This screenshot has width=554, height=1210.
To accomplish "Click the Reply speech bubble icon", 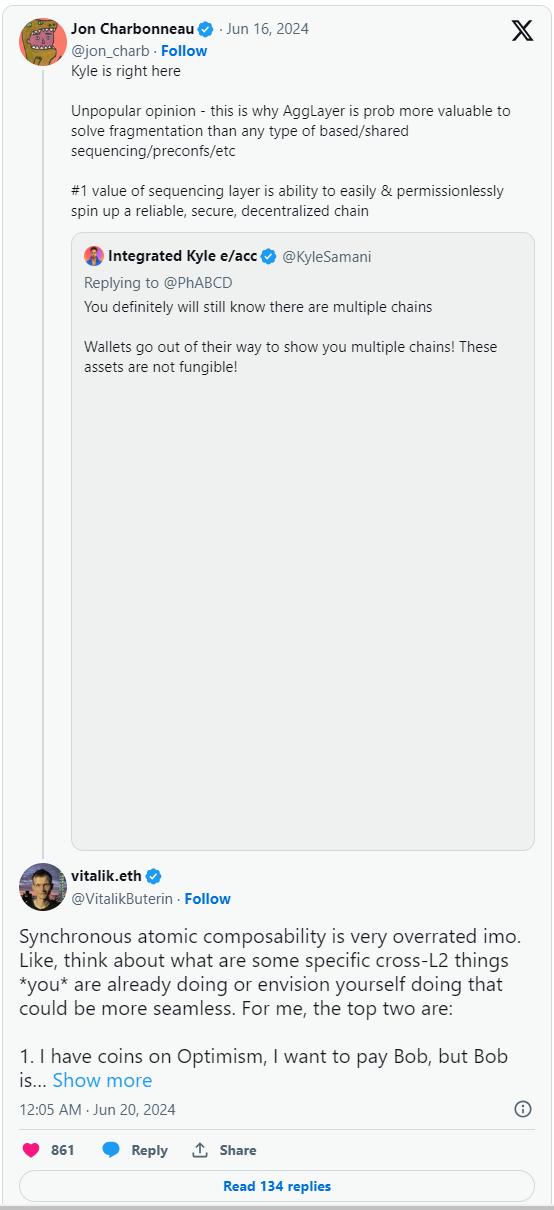I will pyautogui.click(x=112, y=1150).
